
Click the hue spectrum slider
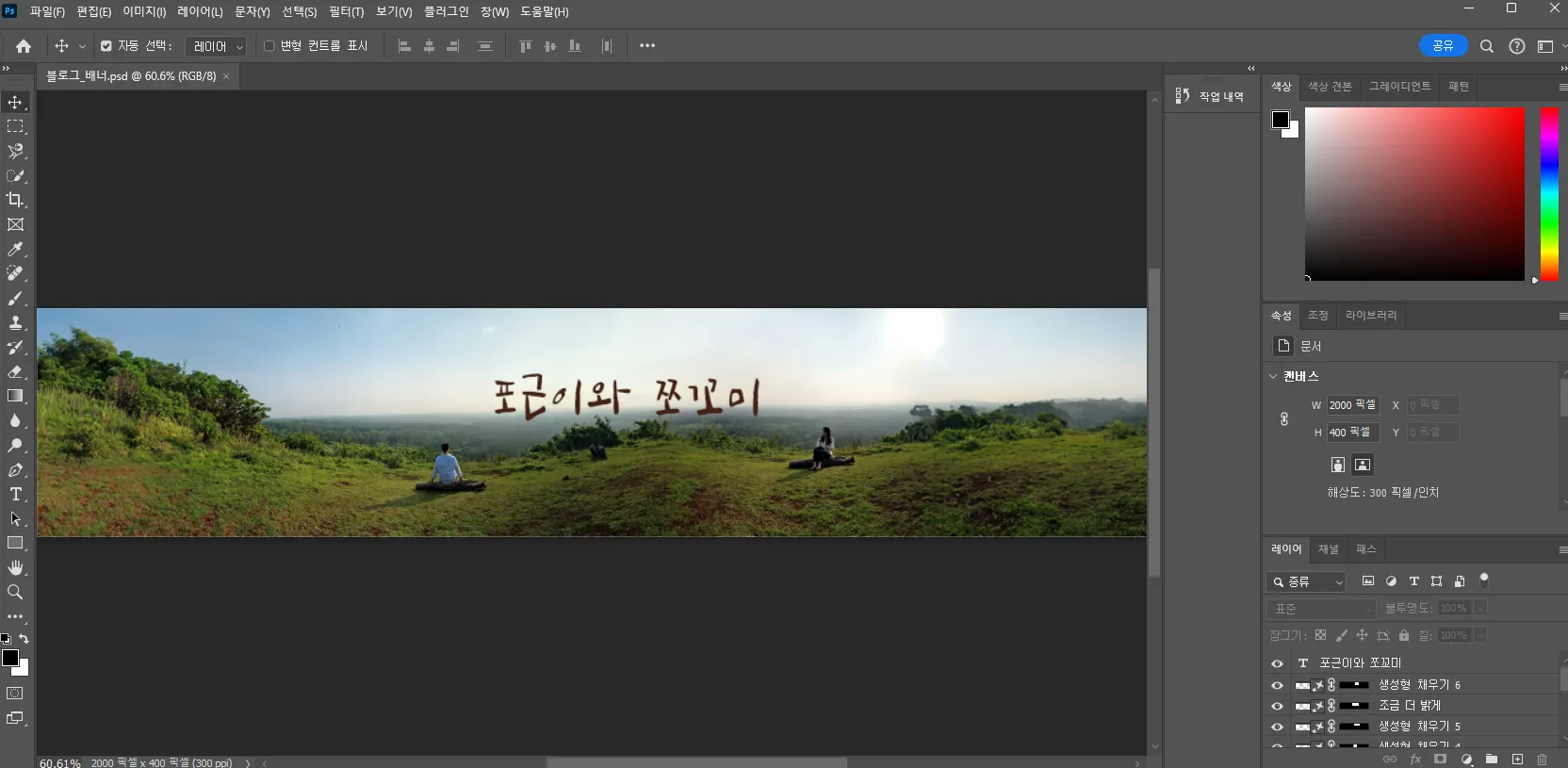coord(1548,193)
